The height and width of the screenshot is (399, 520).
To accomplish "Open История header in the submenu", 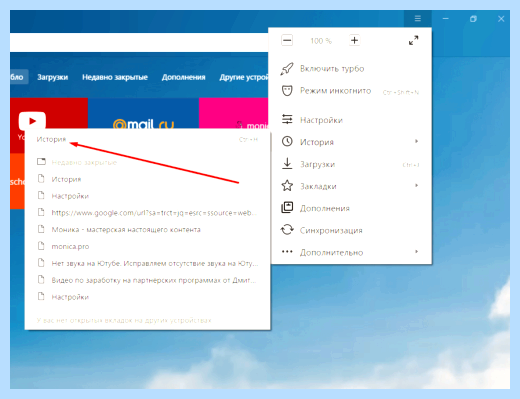I will pyautogui.click(x=51, y=139).
